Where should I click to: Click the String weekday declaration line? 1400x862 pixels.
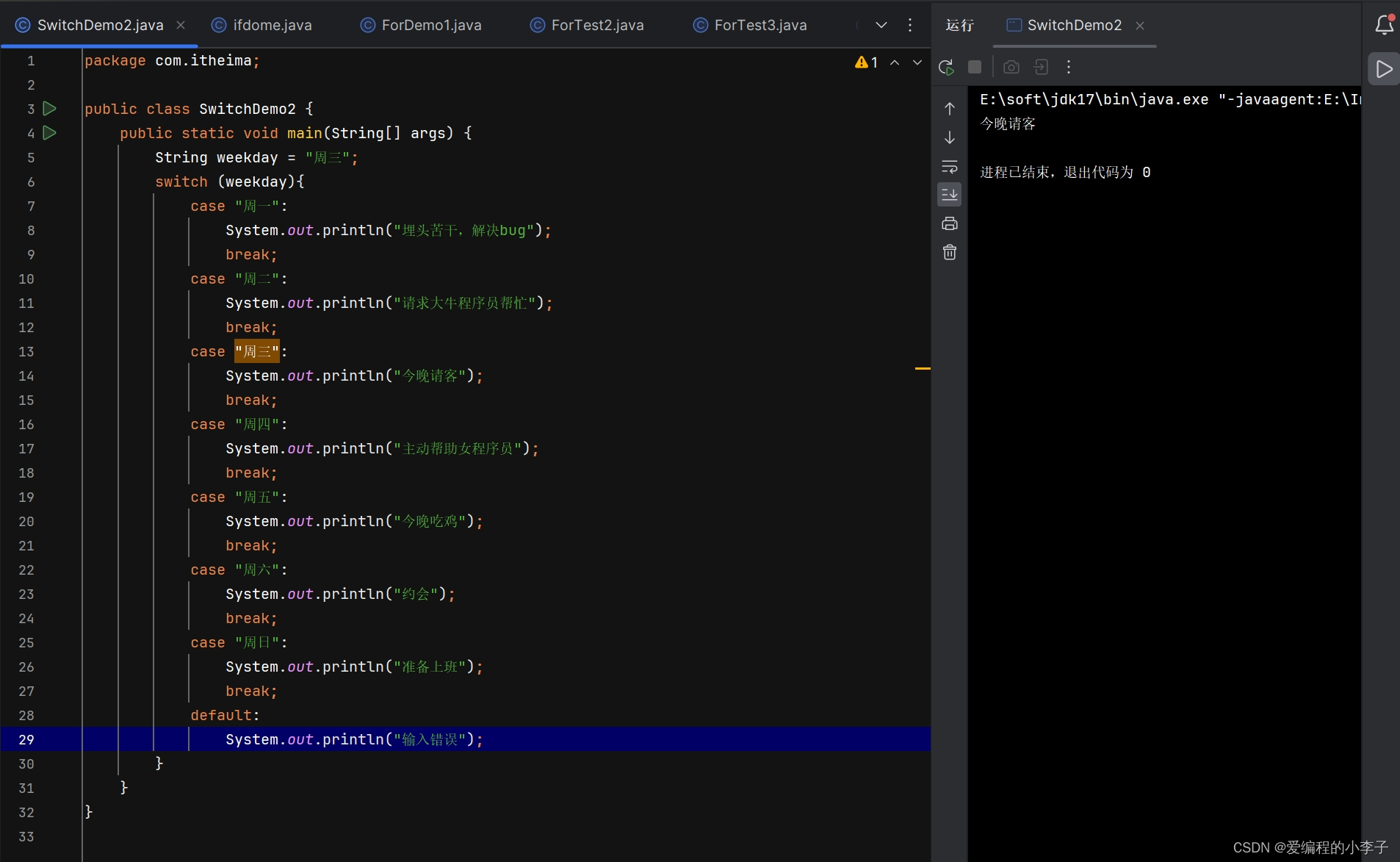click(256, 157)
